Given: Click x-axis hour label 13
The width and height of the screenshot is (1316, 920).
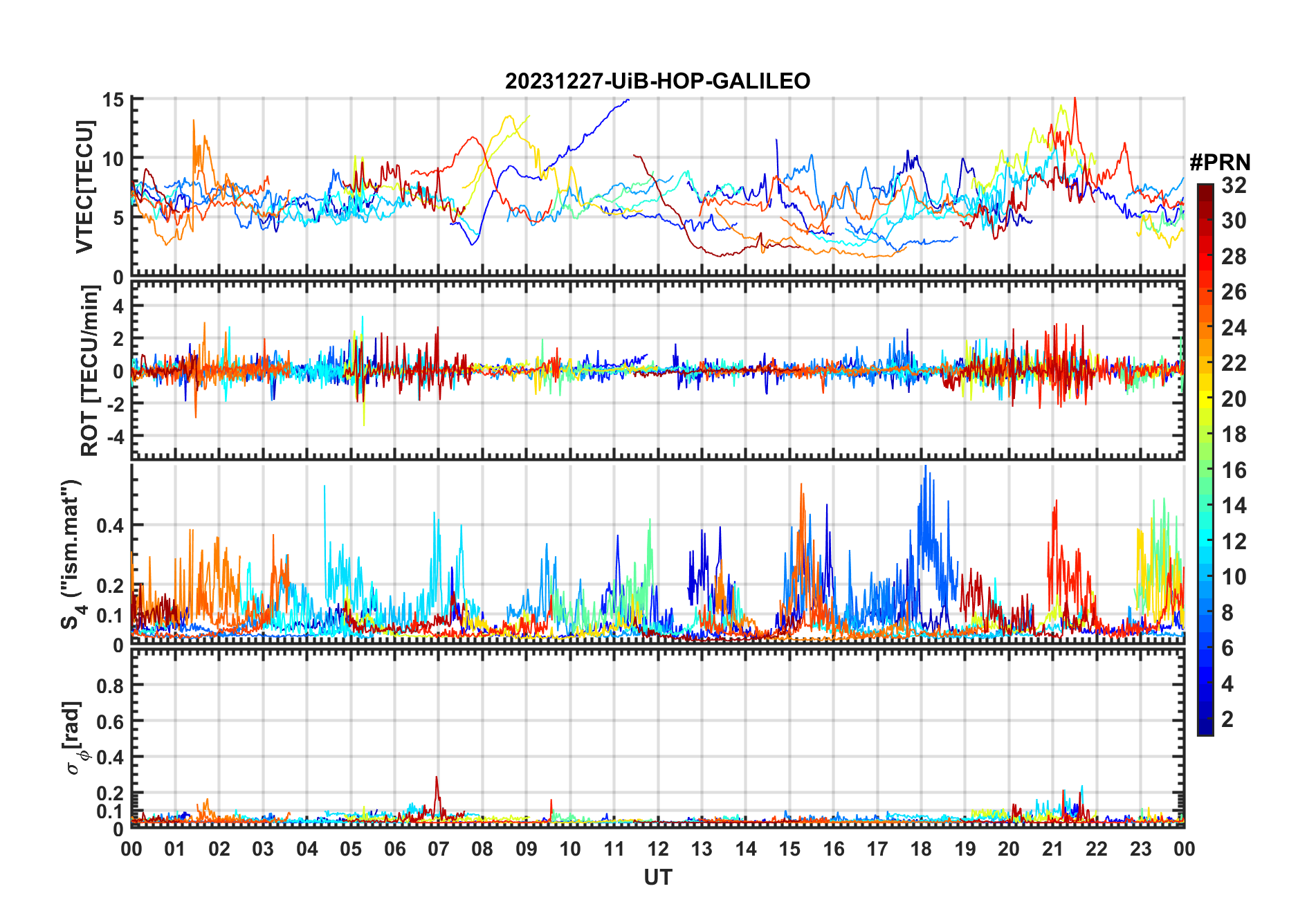Looking at the screenshot, I should pyautogui.click(x=702, y=849).
